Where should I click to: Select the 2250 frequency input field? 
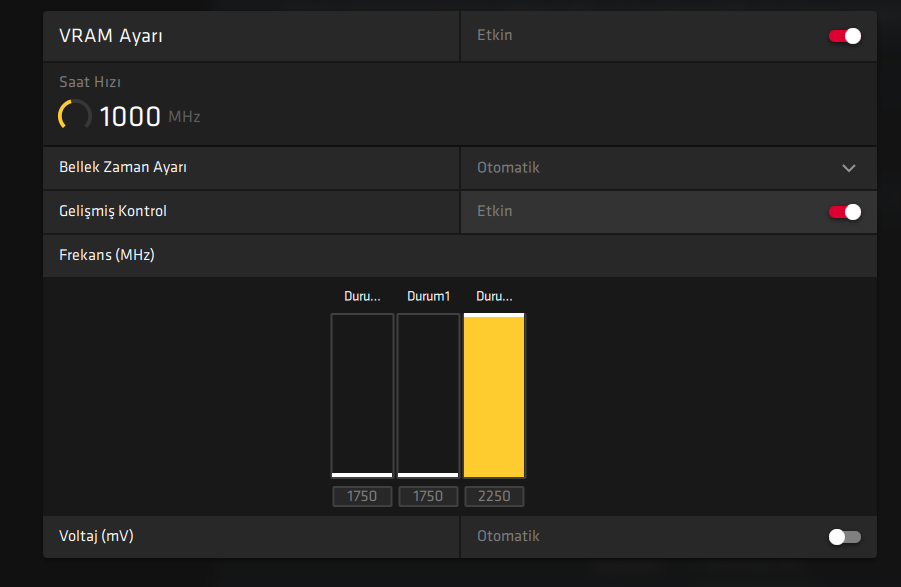[494, 496]
